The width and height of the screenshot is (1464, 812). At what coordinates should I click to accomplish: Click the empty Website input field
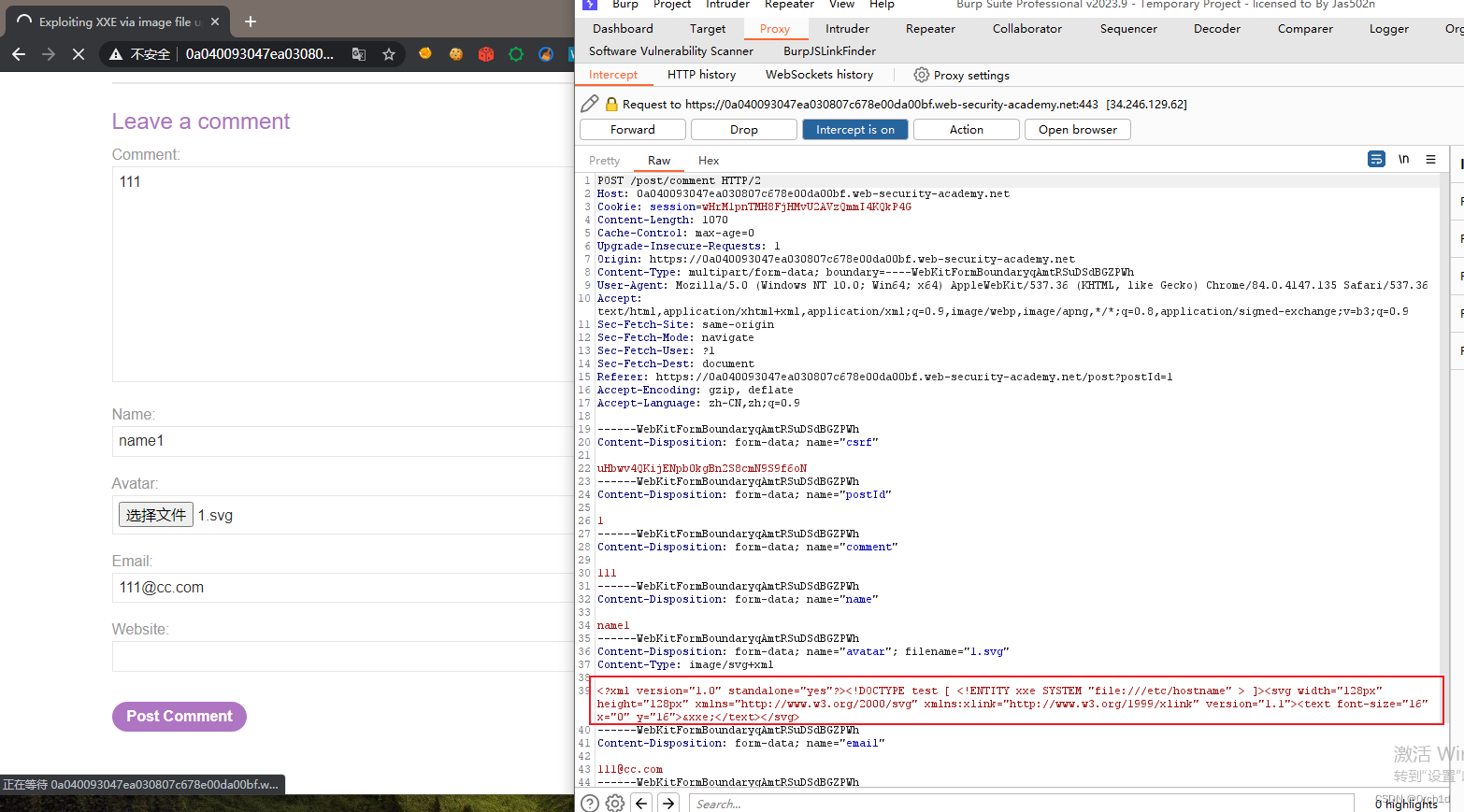pyautogui.click(x=343, y=656)
